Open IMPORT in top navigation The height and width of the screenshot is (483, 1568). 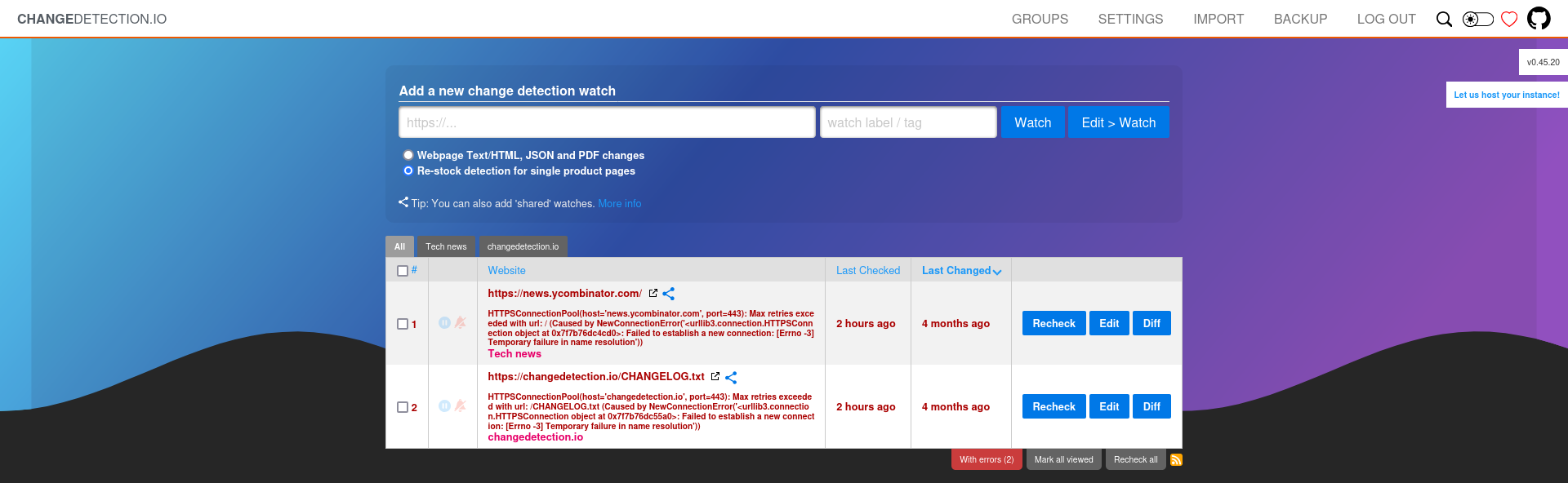point(1218,19)
